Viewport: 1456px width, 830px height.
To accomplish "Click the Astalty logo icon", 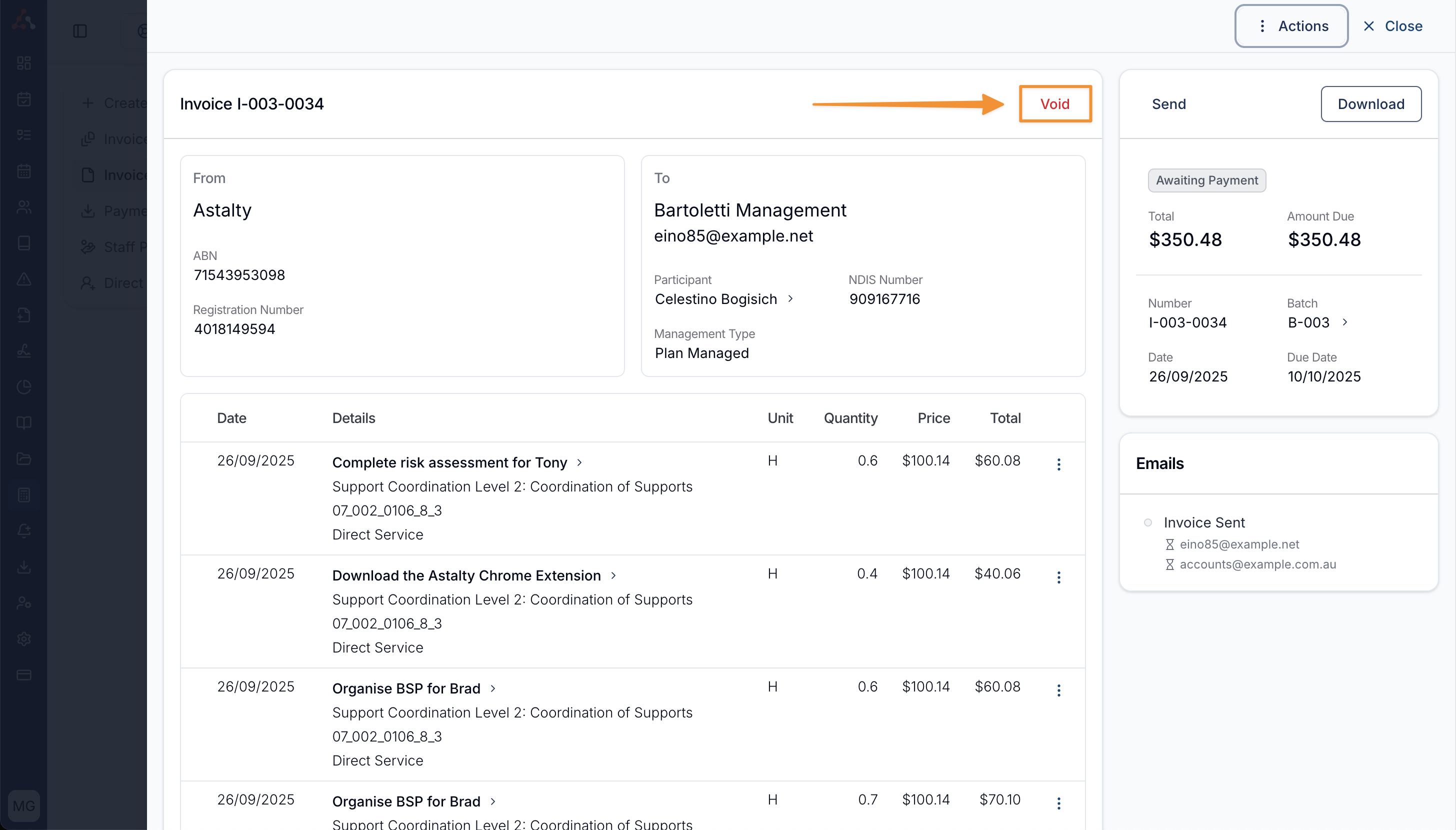I will pos(24,20).
